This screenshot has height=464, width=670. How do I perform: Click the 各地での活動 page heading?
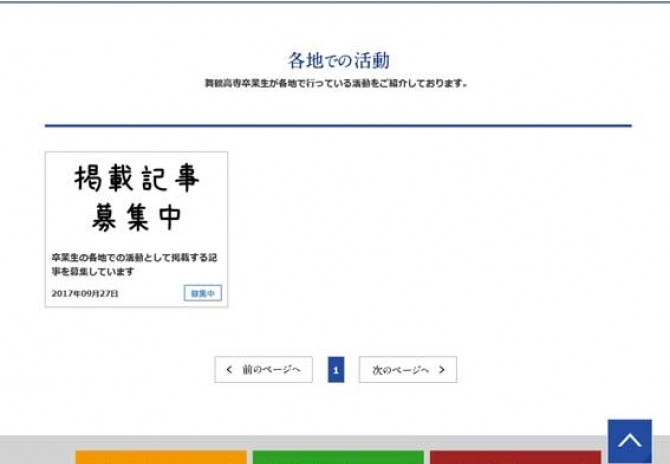click(x=338, y=60)
